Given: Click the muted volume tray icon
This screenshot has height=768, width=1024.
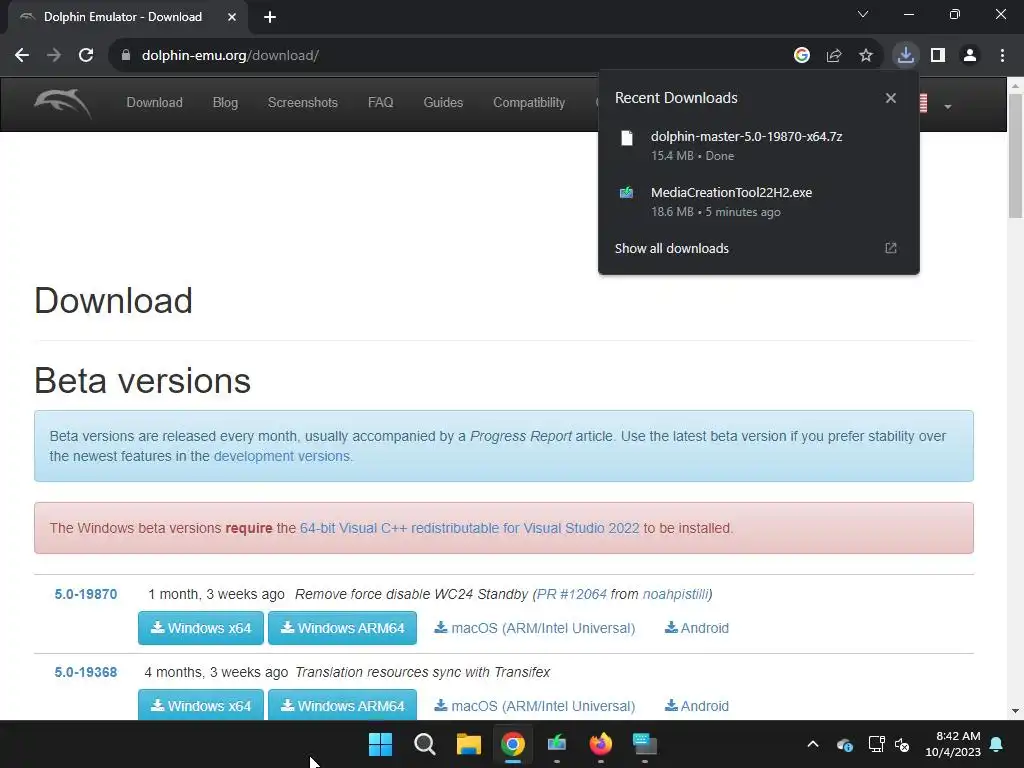Looking at the screenshot, I should tap(902, 744).
